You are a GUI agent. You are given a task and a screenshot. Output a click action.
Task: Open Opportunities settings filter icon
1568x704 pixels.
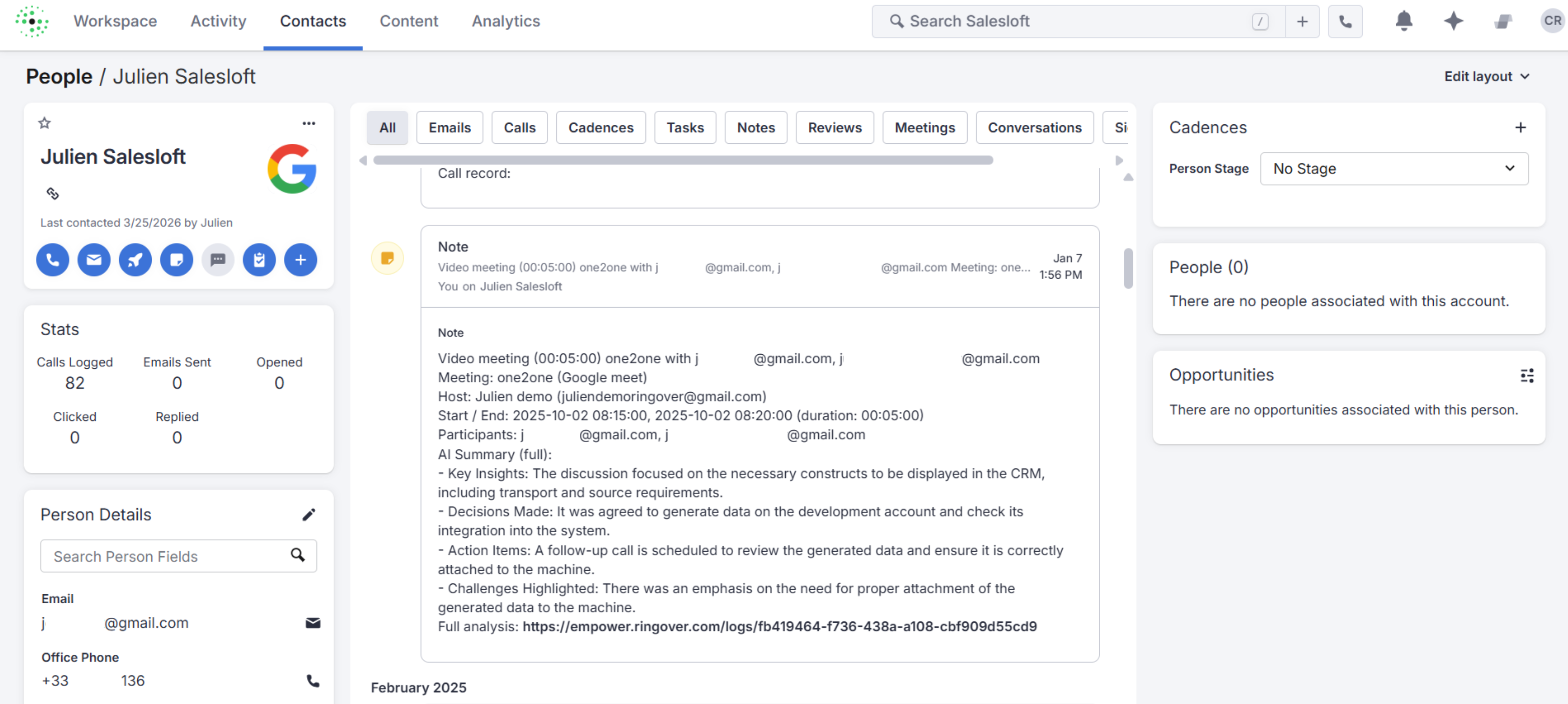click(1526, 375)
